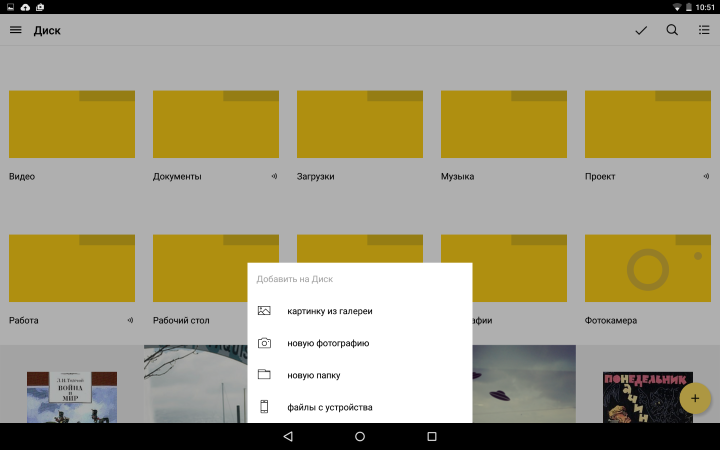Open the Война и мир book cover
This screenshot has height=450, width=720.
(x=72, y=397)
